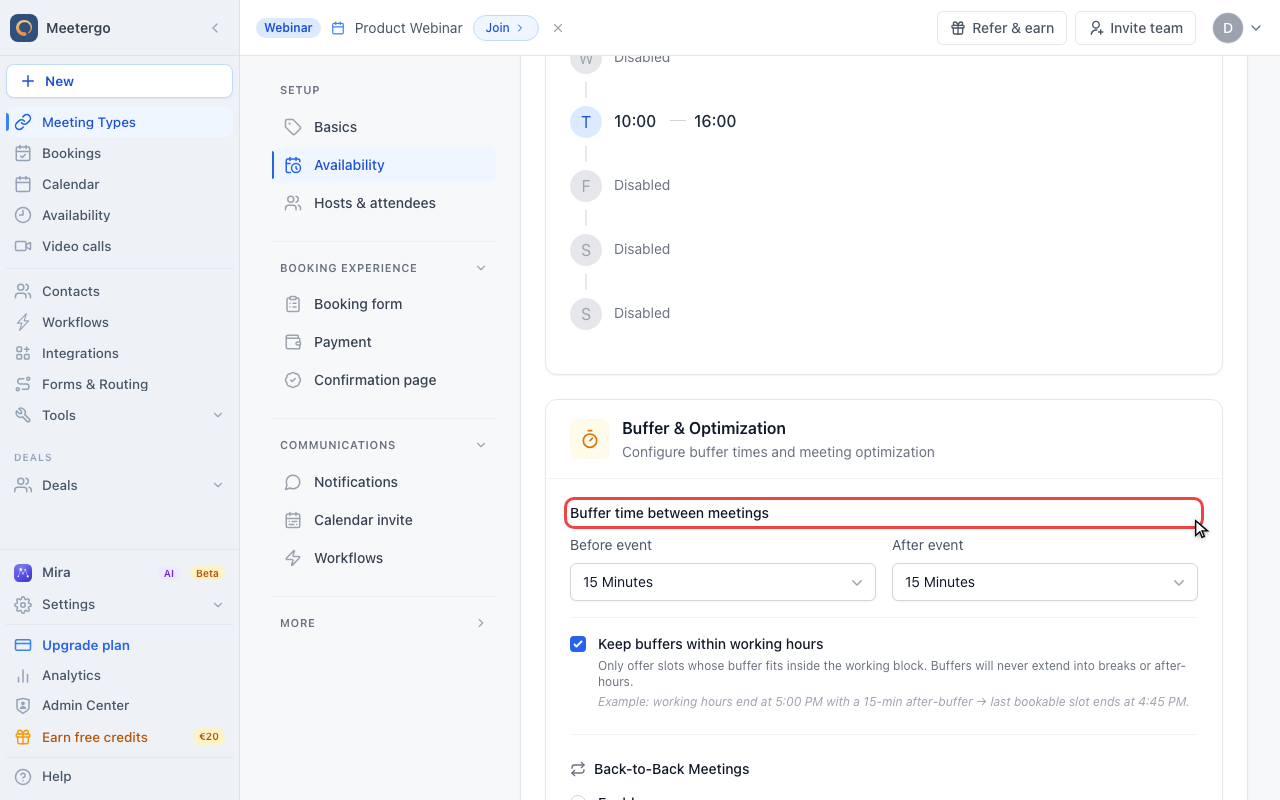Click the Analytics chart icon
Image resolution: width=1280 pixels, height=800 pixels.
coord(23,675)
